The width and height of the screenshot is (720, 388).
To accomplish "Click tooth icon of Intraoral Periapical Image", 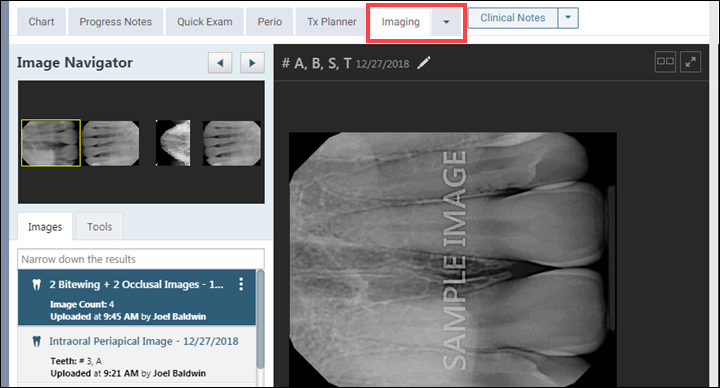I will 37,342.
